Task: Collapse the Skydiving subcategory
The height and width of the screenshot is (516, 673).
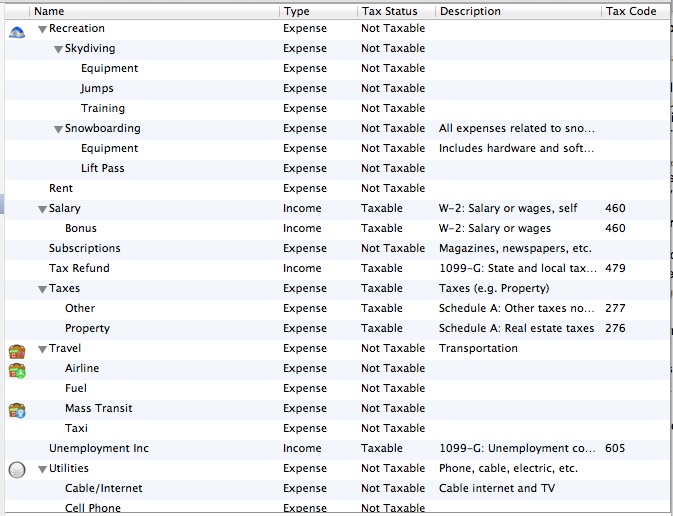Action: 58,49
